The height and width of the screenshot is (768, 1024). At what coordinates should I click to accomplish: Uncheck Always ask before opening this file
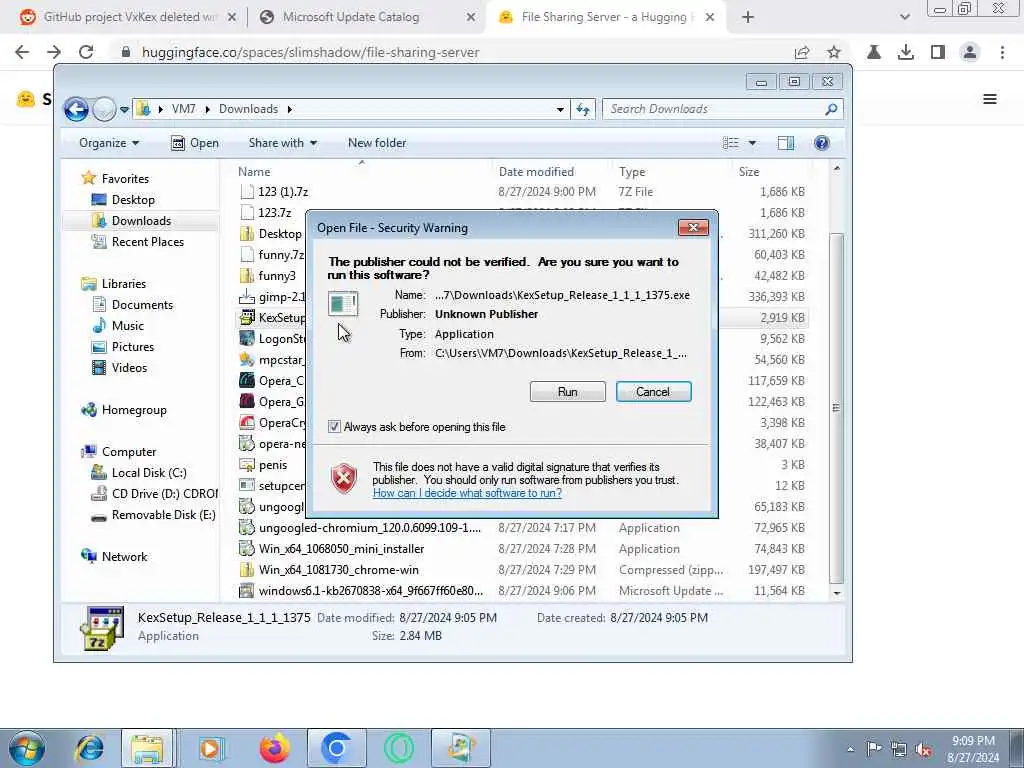pyautogui.click(x=334, y=427)
